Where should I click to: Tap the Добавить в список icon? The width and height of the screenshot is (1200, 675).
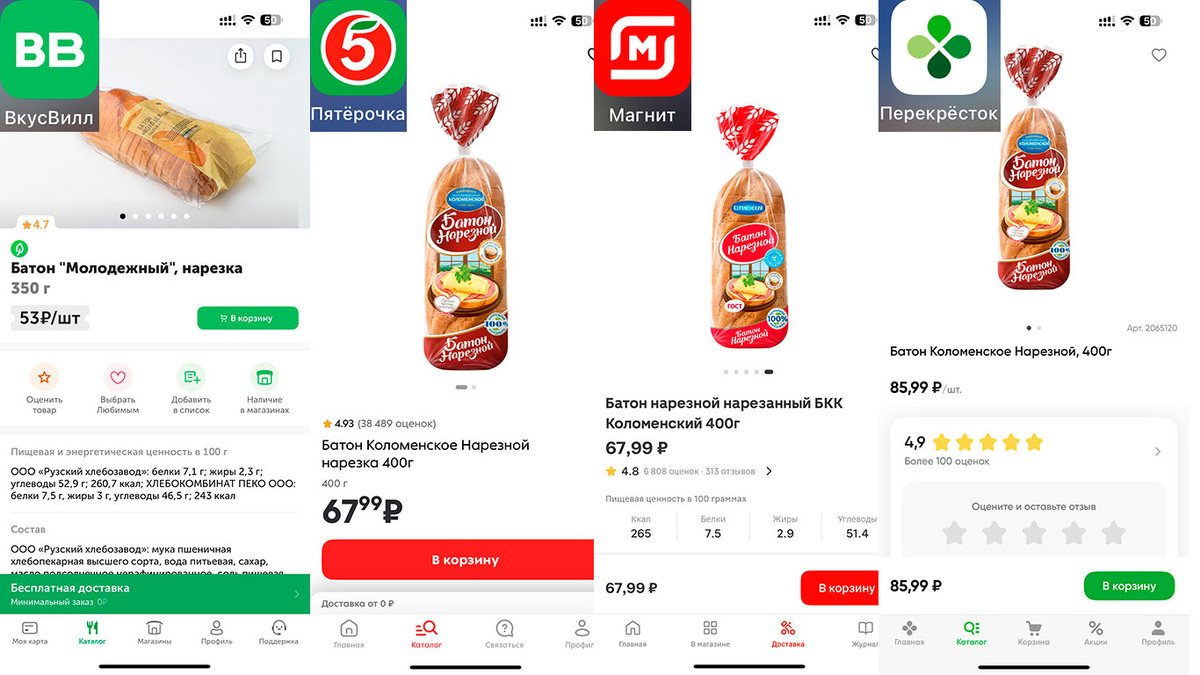point(190,378)
